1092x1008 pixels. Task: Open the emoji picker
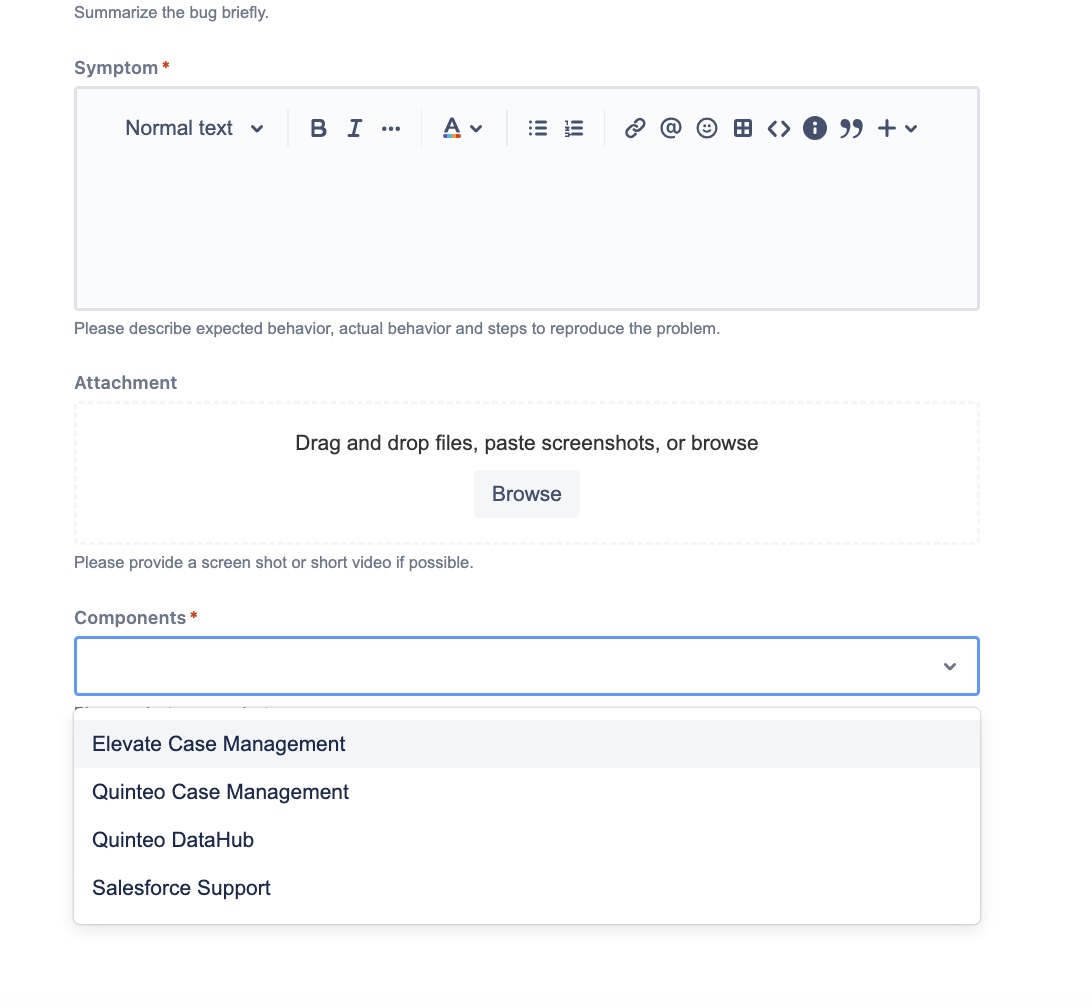[707, 128]
